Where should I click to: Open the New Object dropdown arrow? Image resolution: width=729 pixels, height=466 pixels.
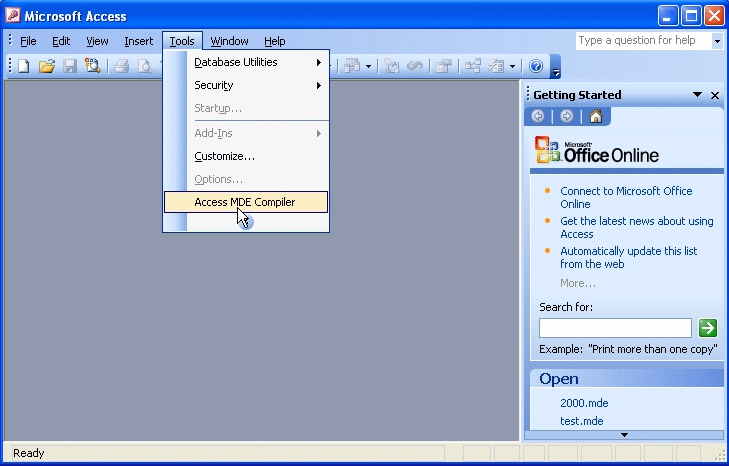[512, 67]
